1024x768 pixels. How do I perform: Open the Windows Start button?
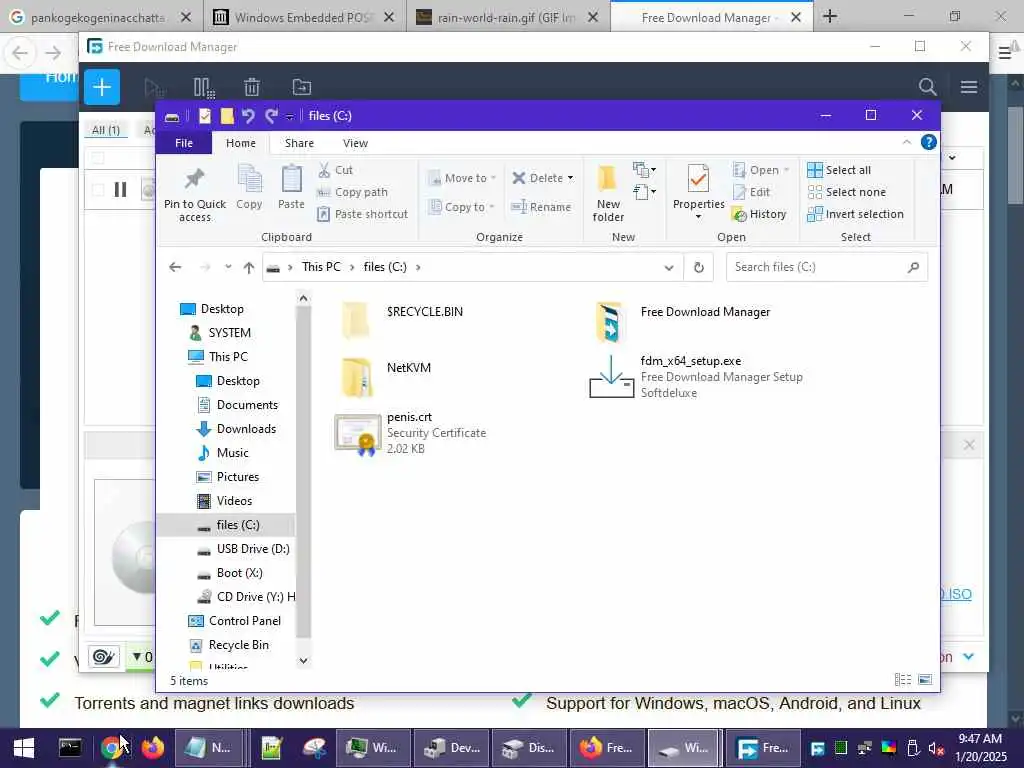tap(24, 748)
